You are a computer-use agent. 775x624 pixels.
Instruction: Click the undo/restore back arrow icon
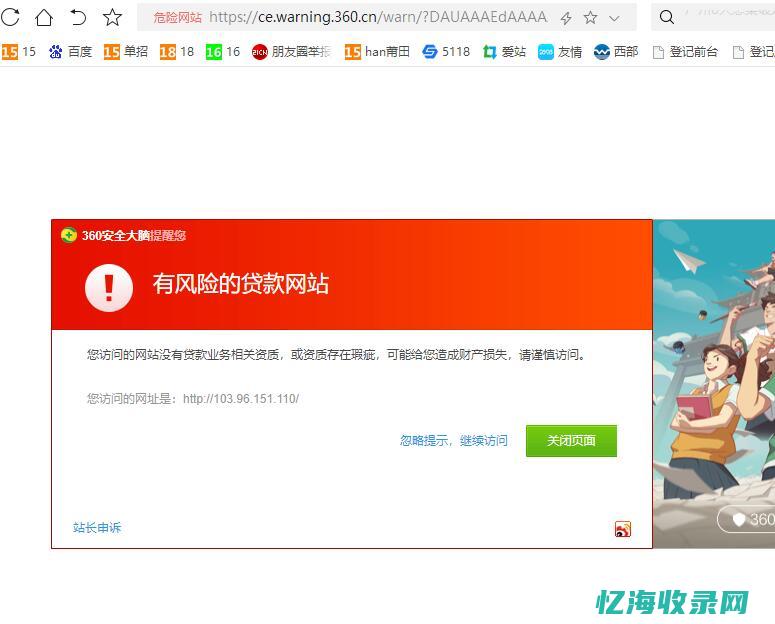coord(78,17)
